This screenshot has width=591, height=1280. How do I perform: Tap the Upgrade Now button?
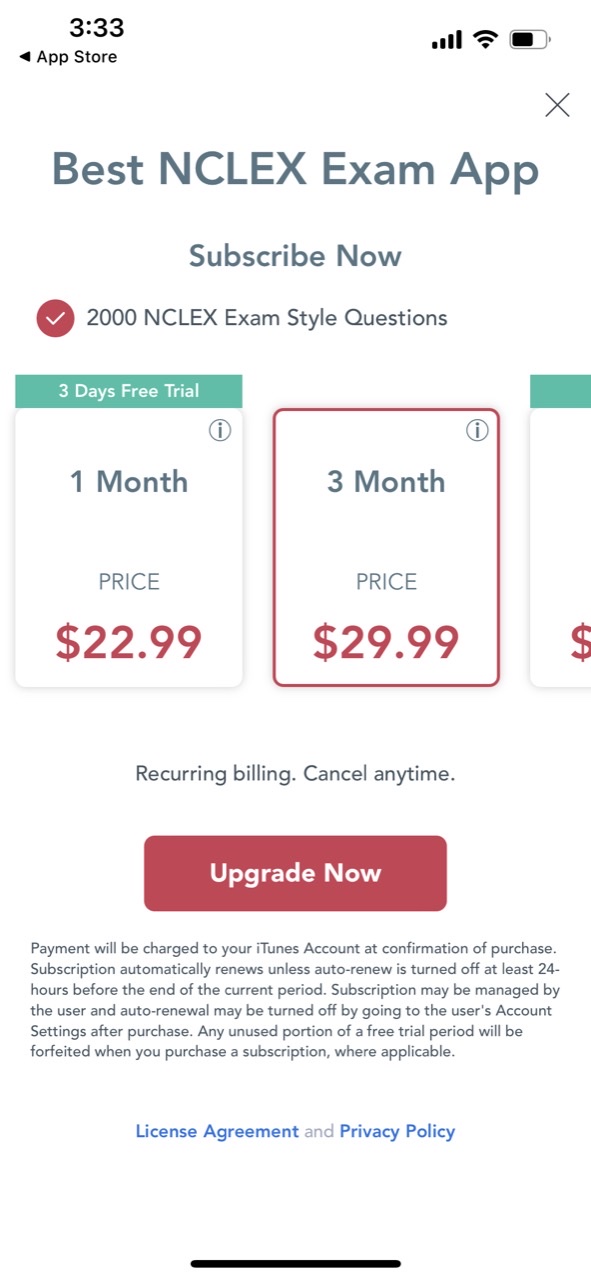(x=295, y=873)
